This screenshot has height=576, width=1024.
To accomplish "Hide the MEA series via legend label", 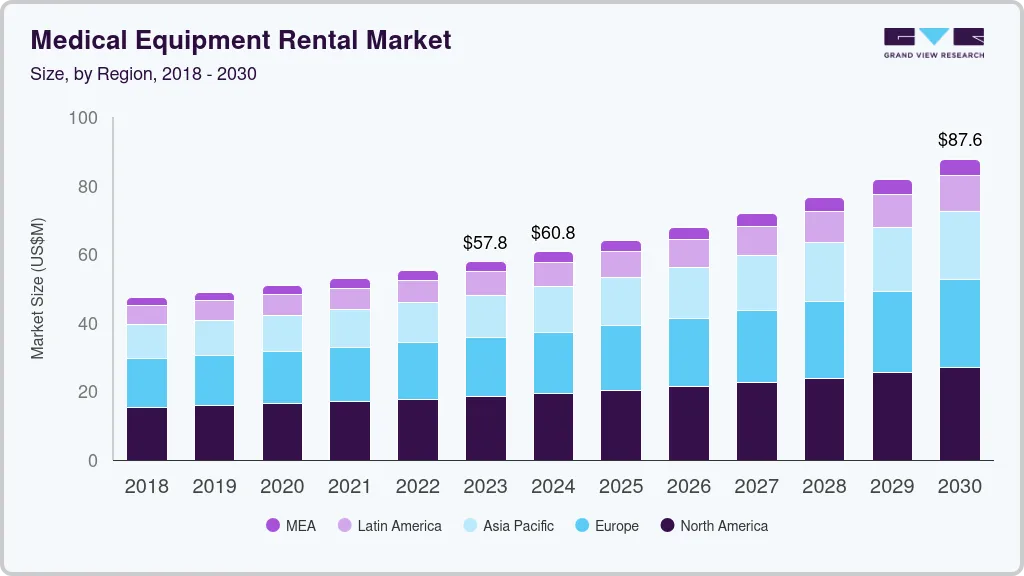I will 300,525.
